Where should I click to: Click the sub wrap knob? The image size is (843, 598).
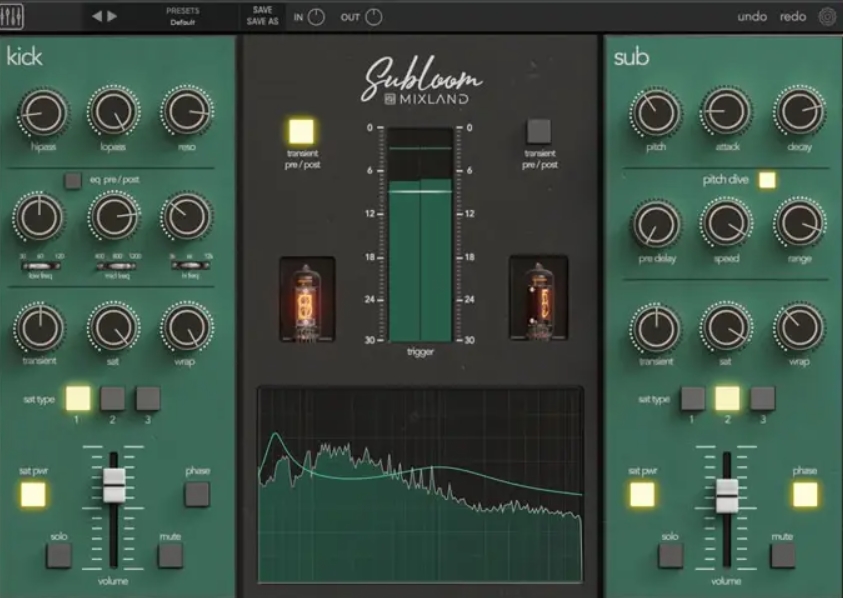click(799, 327)
